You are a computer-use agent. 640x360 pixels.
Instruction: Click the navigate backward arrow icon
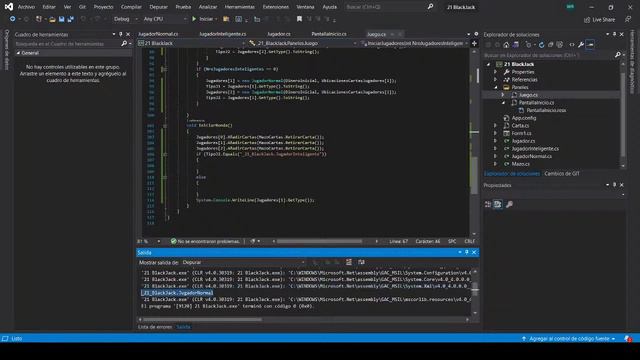click(x=12, y=19)
